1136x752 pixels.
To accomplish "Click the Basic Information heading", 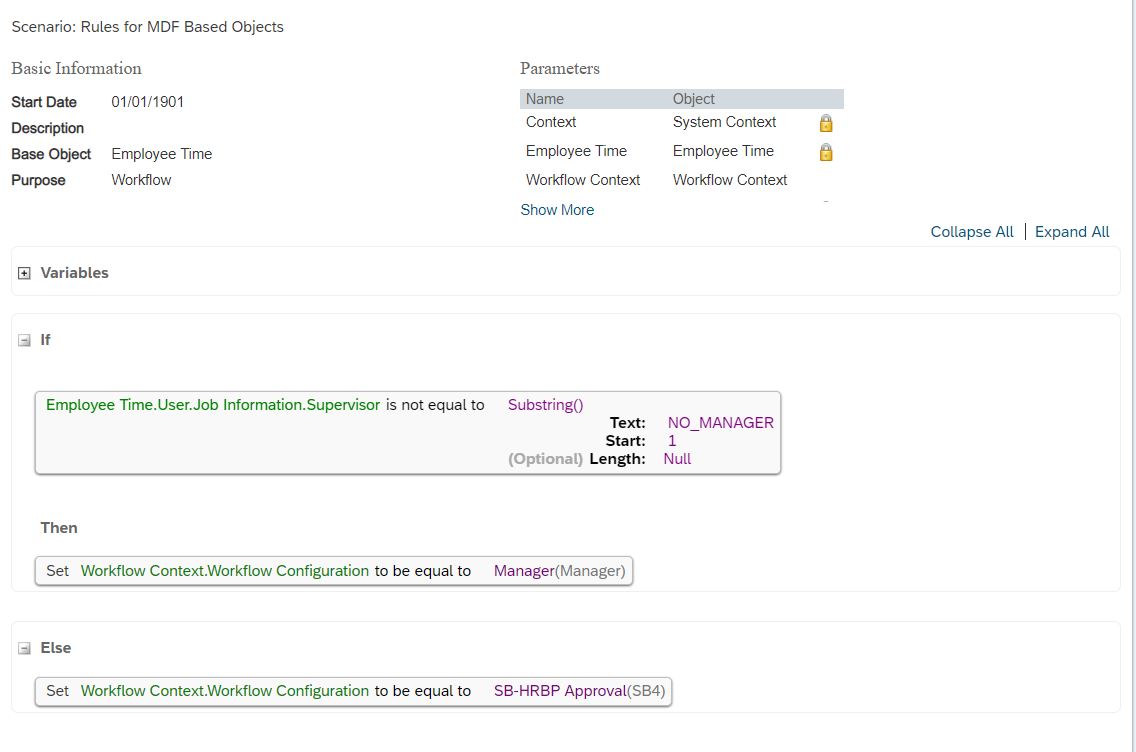I will [x=77, y=69].
